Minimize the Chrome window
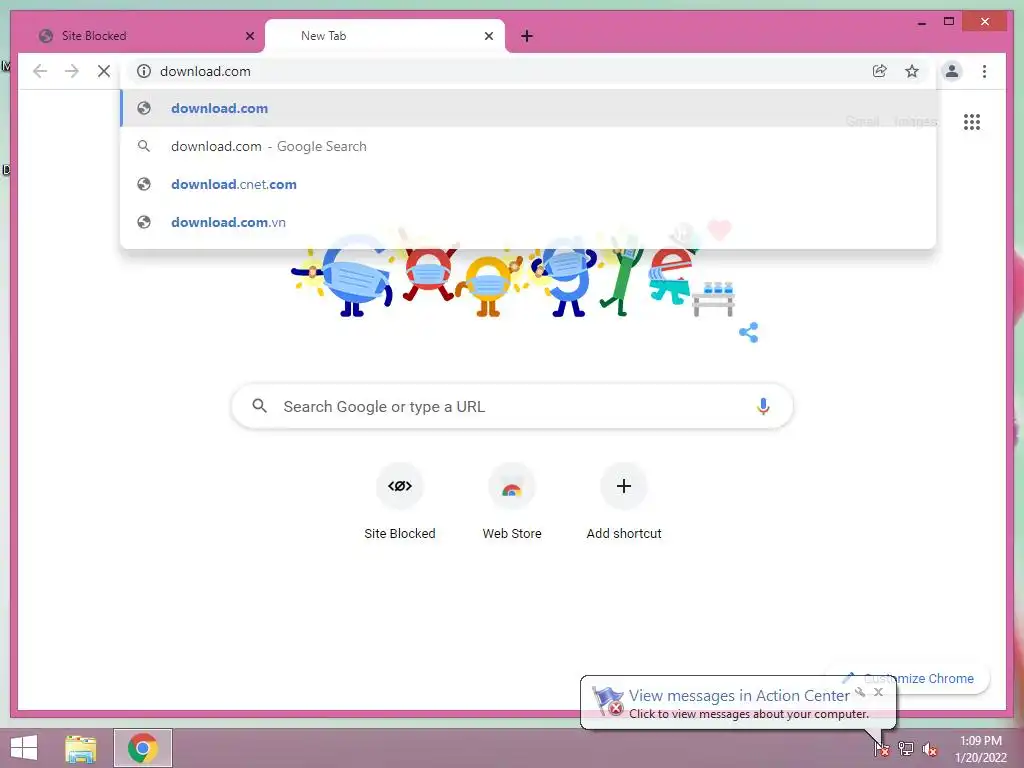This screenshot has width=1024, height=768. pyautogui.click(x=921, y=22)
